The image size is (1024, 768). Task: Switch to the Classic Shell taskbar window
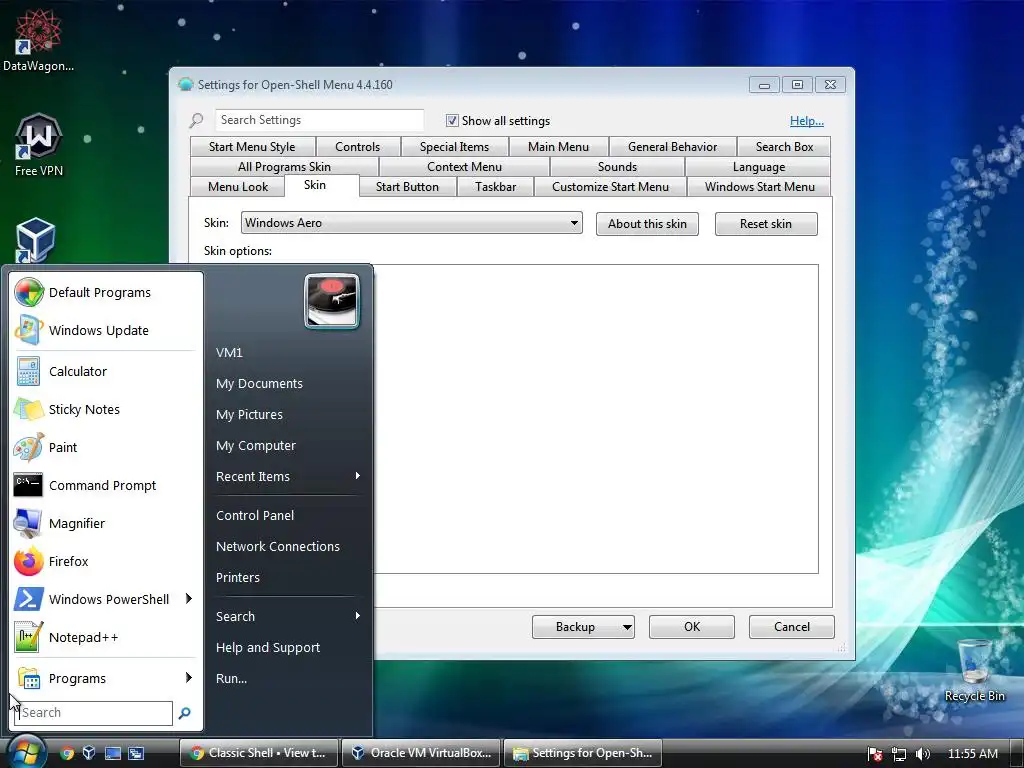[259, 753]
